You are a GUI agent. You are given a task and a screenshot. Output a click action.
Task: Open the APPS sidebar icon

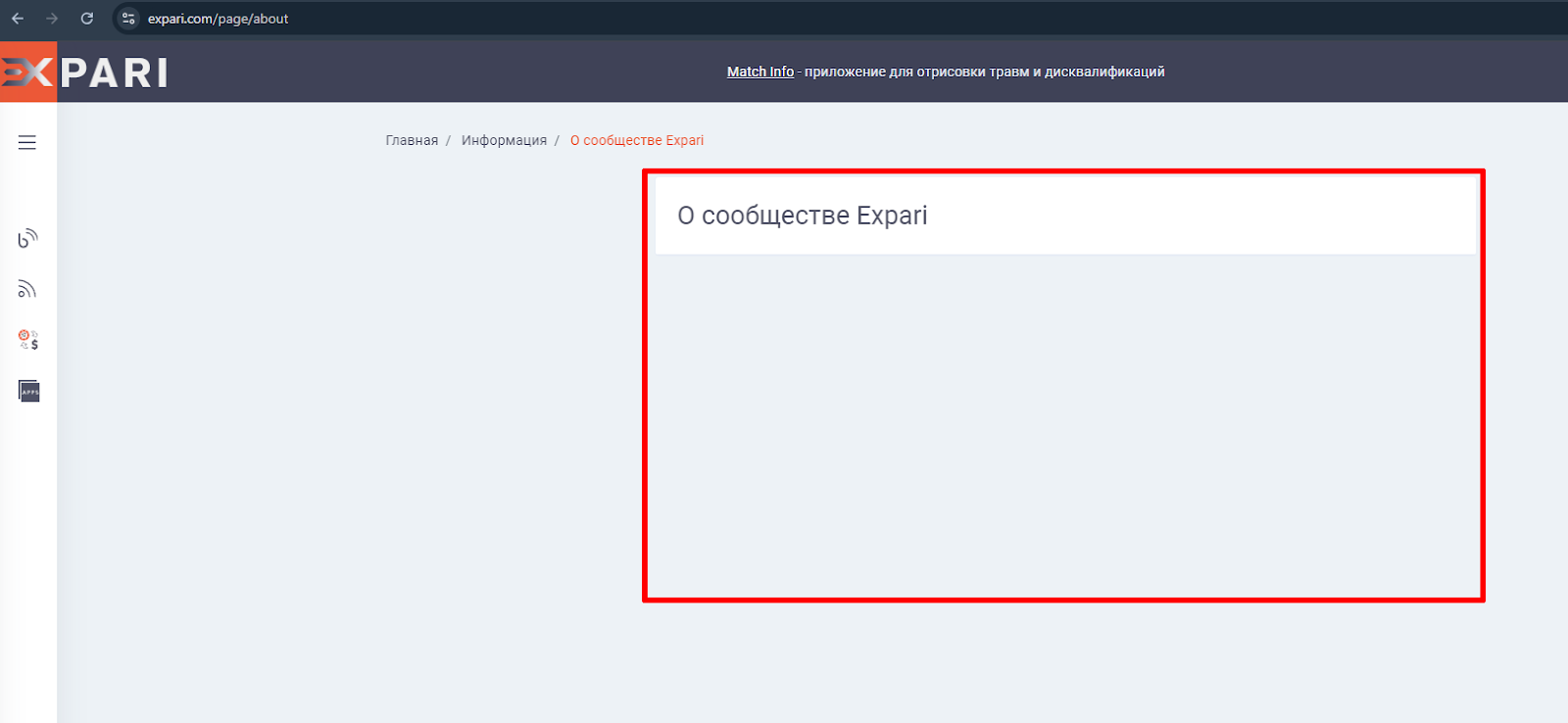pyautogui.click(x=28, y=391)
